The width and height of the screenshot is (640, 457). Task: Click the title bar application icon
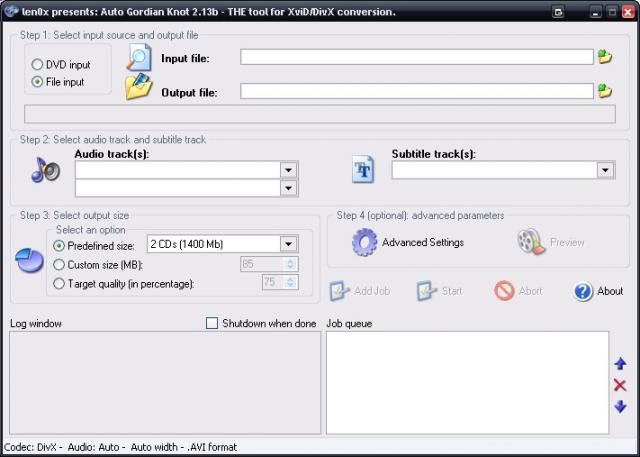11,11
